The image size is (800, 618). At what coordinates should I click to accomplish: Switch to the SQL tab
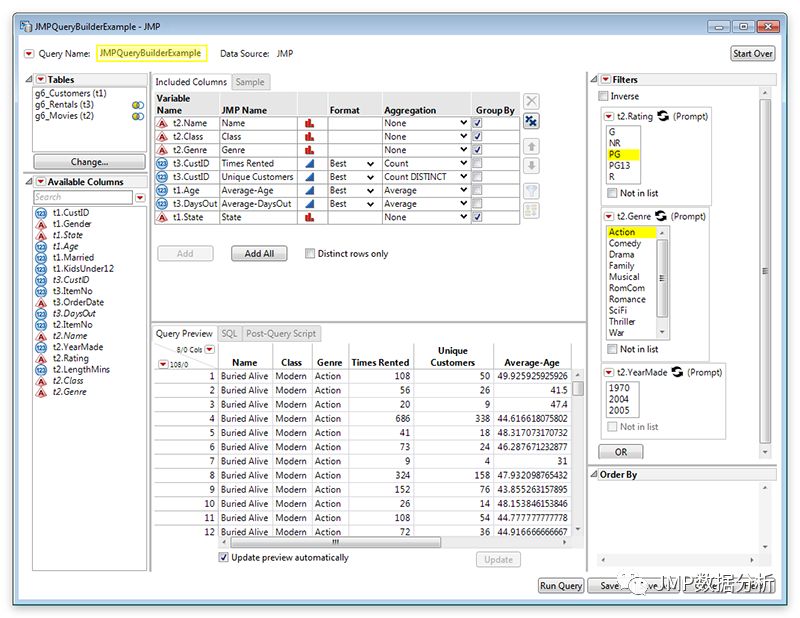(x=229, y=334)
